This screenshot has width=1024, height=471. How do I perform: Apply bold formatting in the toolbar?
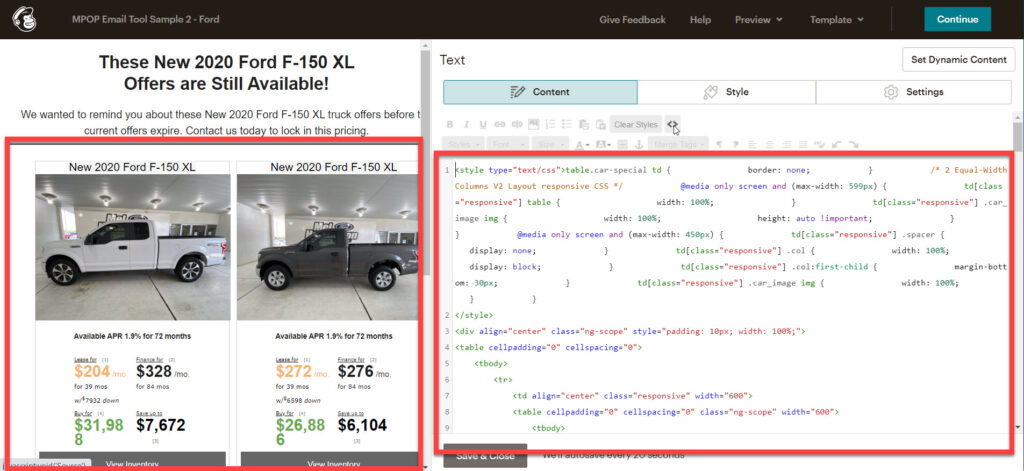tap(450, 125)
